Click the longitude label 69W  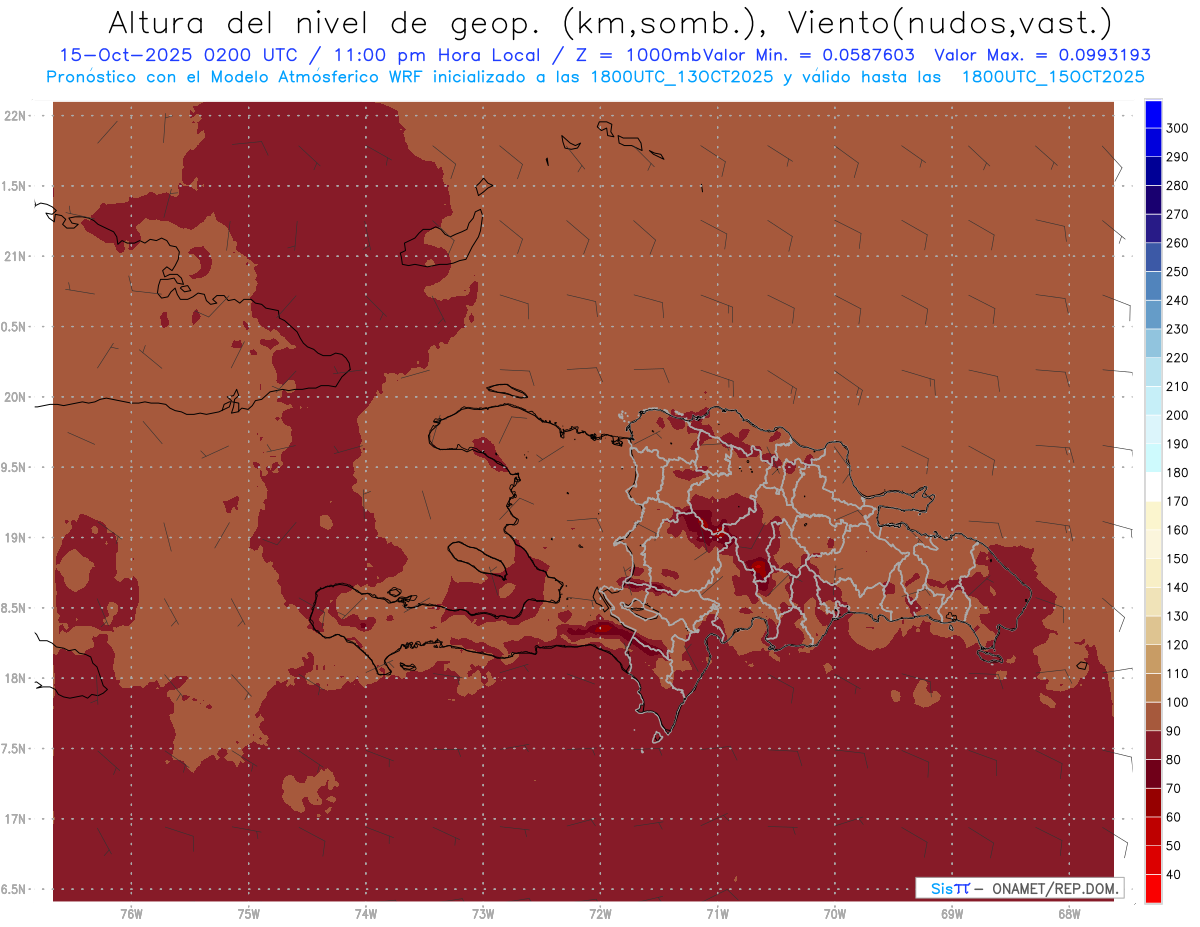tap(952, 914)
